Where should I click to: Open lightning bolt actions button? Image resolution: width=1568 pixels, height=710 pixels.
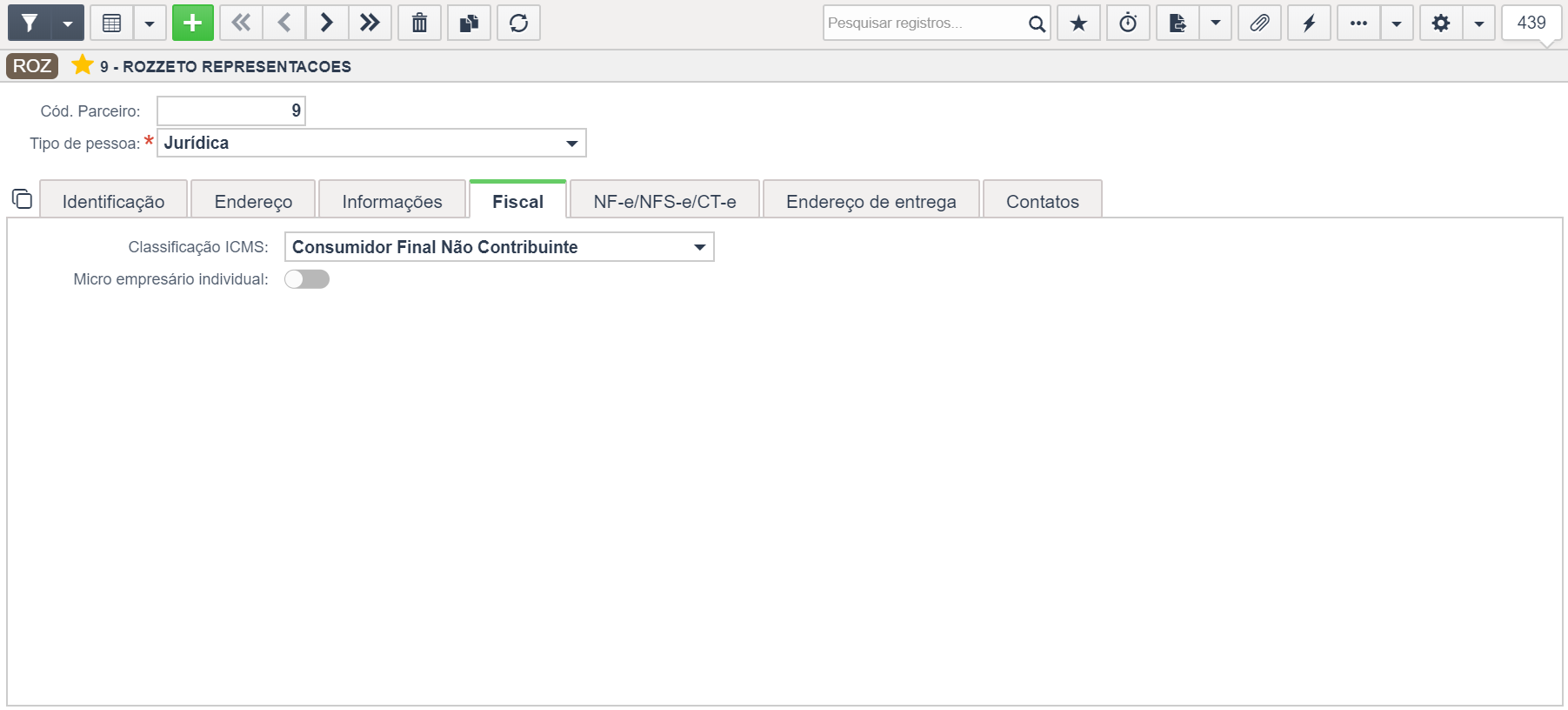pos(1310,23)
